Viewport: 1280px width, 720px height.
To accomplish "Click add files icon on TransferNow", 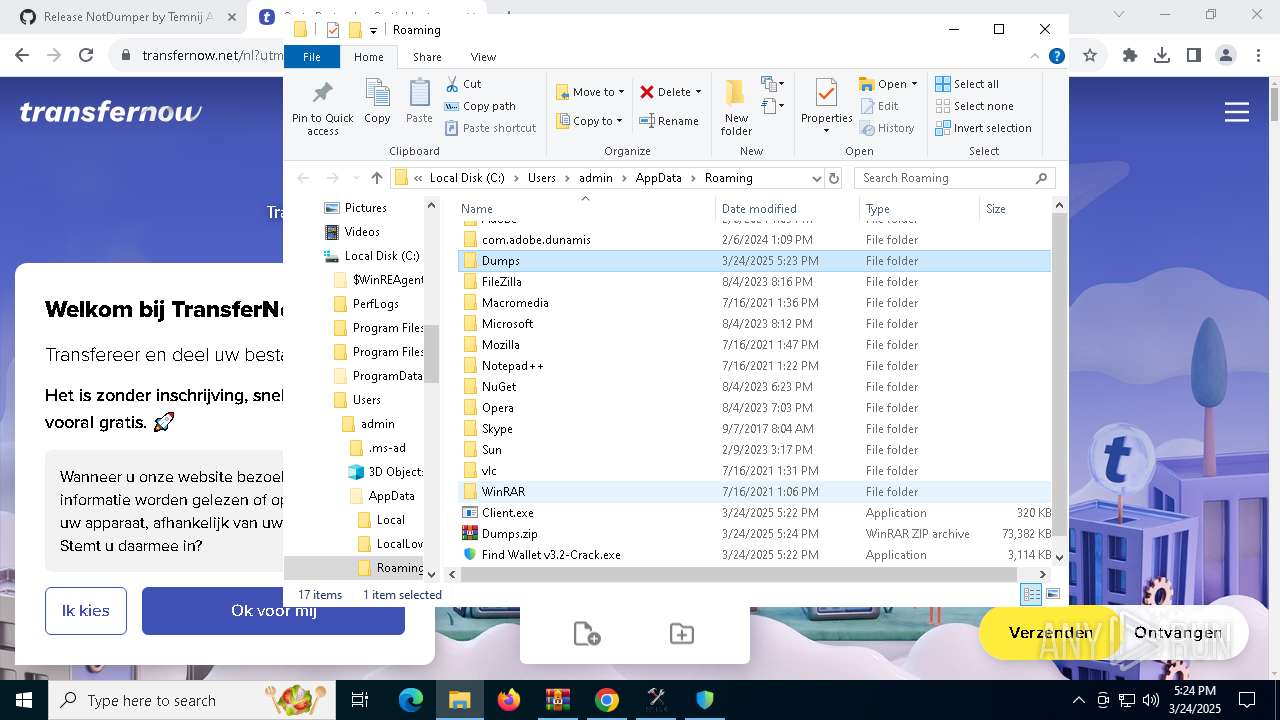I will (587, 633).
